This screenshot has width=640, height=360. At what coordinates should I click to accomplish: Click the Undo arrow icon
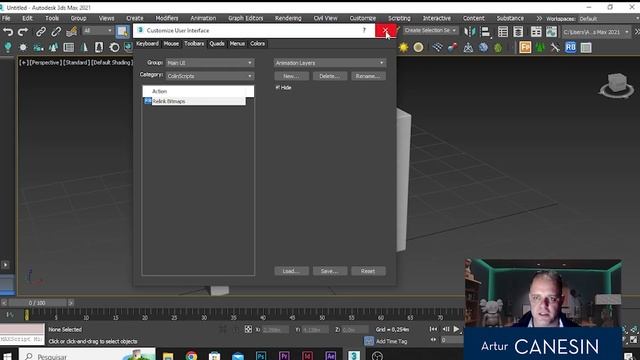click(x=8, y=31)
